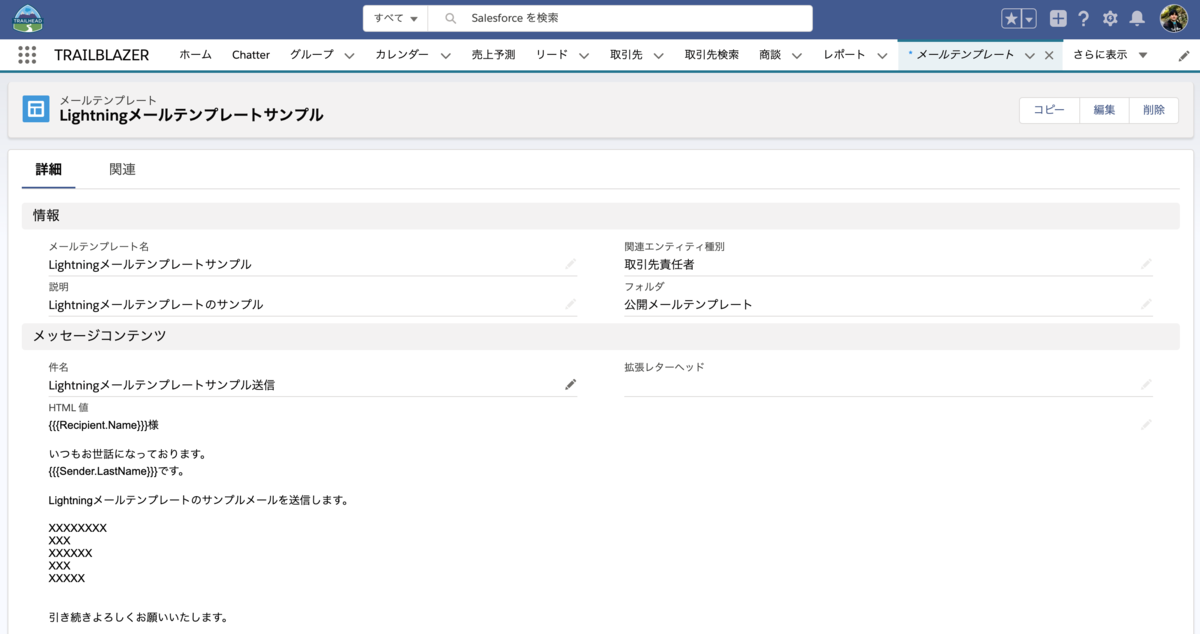Click the メッセージコンテンツ section header
The image size is (1200, 634).
point(600,336)
